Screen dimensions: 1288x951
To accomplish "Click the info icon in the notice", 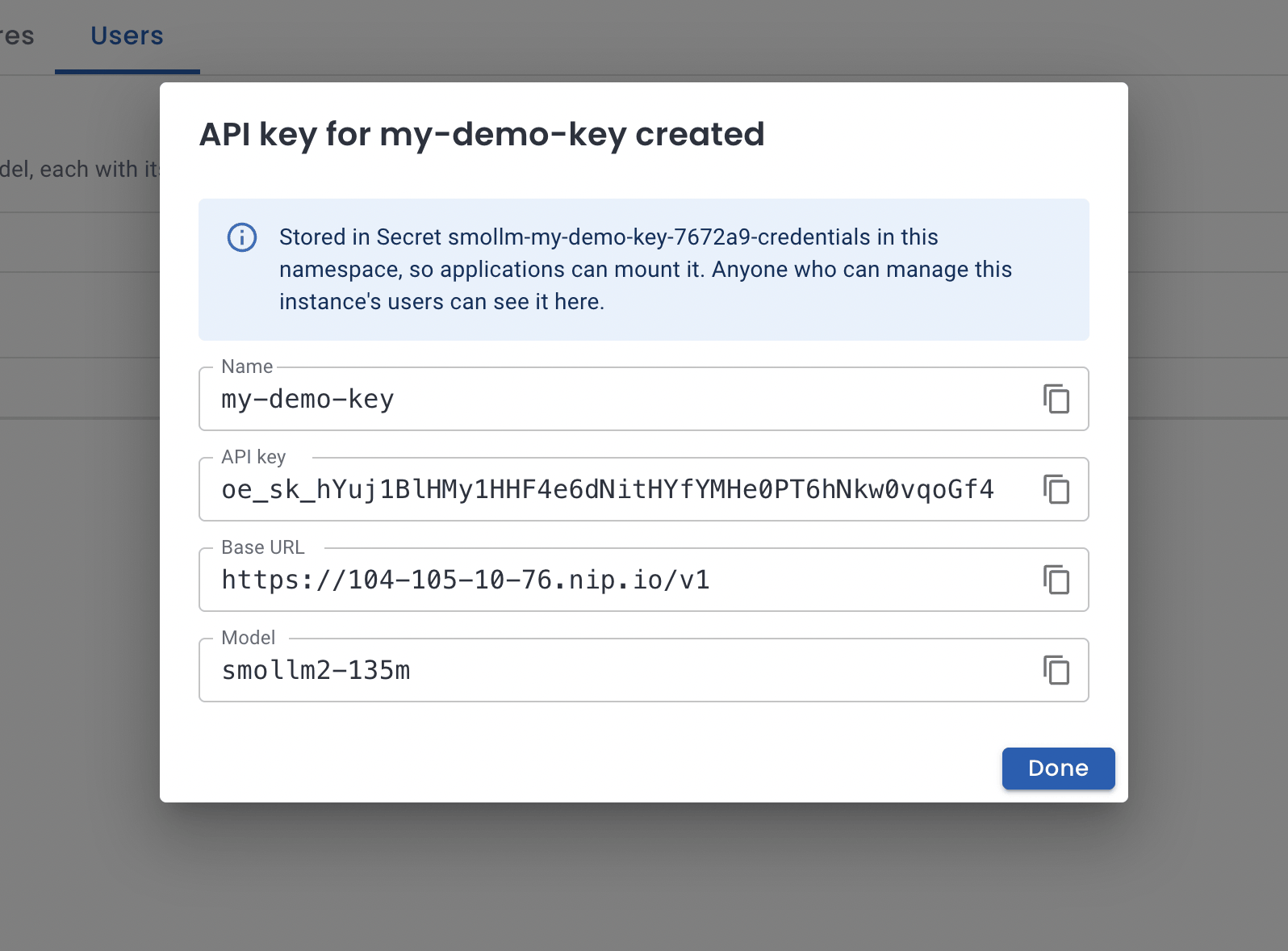I will [242, 237].
